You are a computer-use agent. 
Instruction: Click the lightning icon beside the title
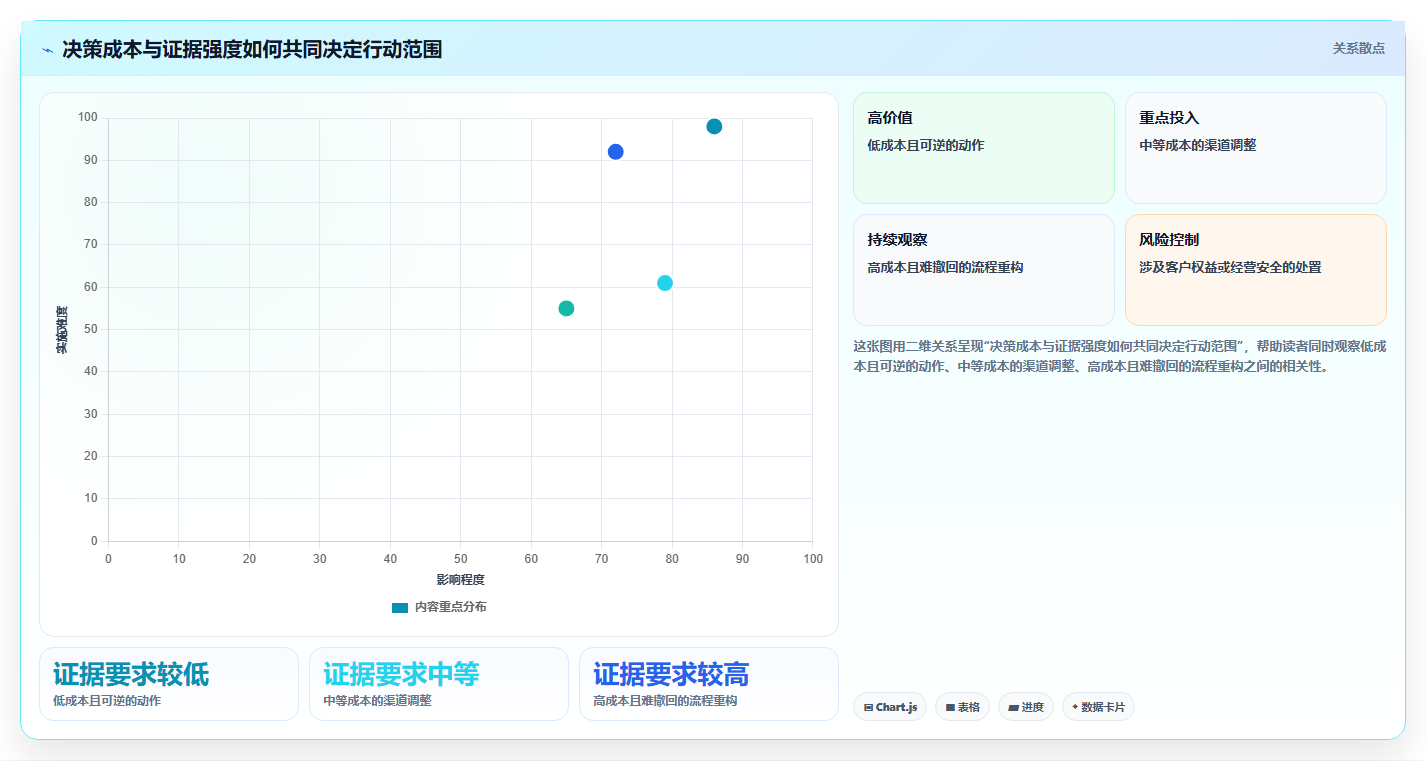point(47,49)
